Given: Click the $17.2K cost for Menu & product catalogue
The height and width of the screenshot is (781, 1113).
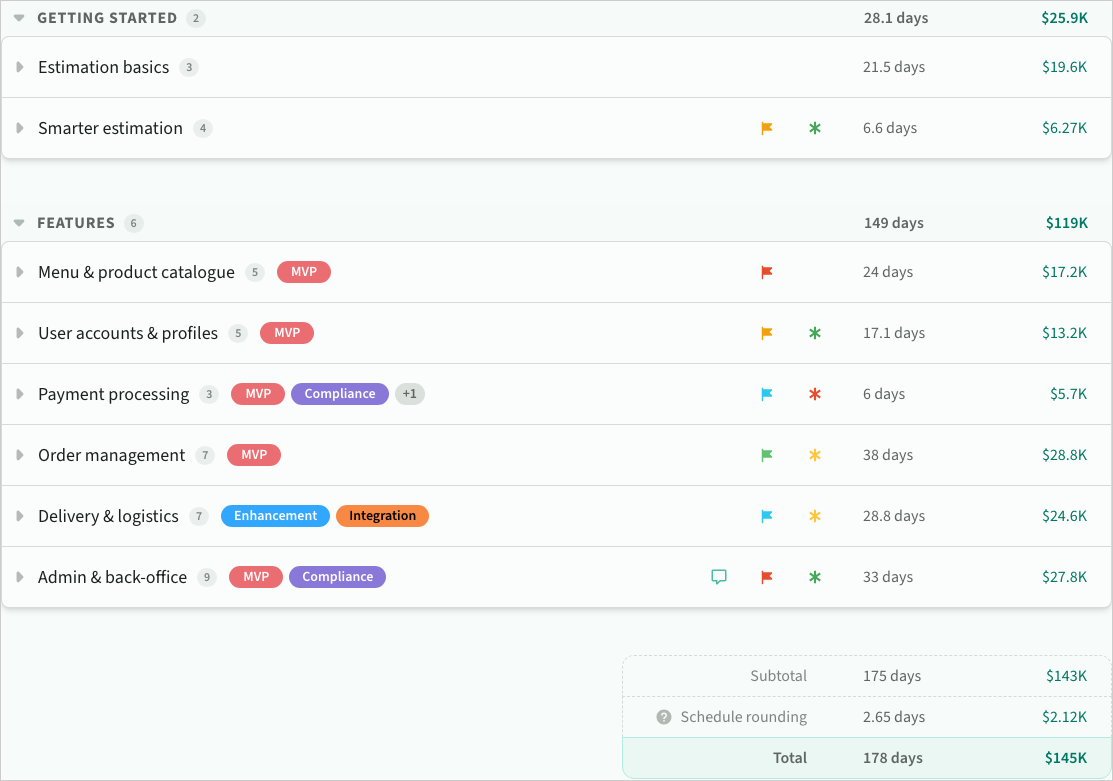Looking at the screenshot, I should point(1064,272).
